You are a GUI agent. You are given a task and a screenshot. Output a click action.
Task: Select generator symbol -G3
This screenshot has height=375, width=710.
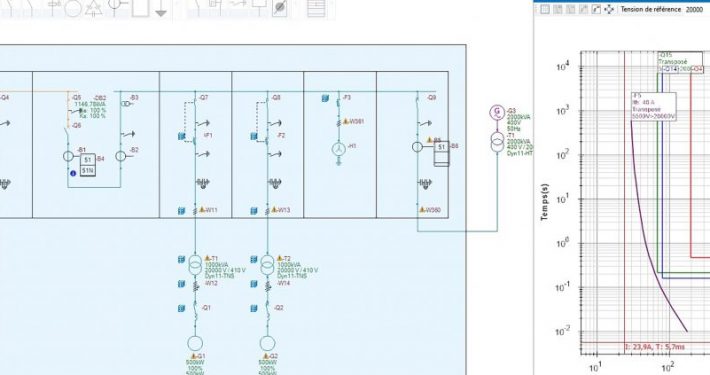click(497, 112)
